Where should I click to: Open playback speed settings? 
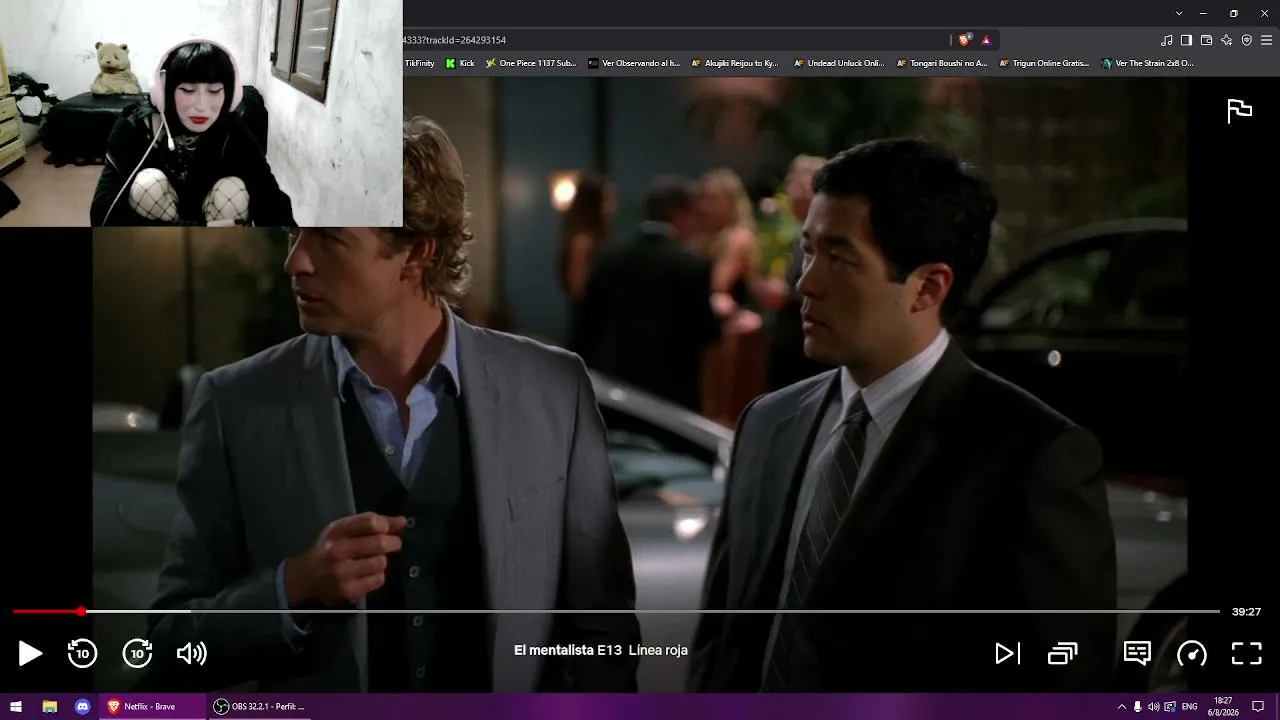[1192, 654]
